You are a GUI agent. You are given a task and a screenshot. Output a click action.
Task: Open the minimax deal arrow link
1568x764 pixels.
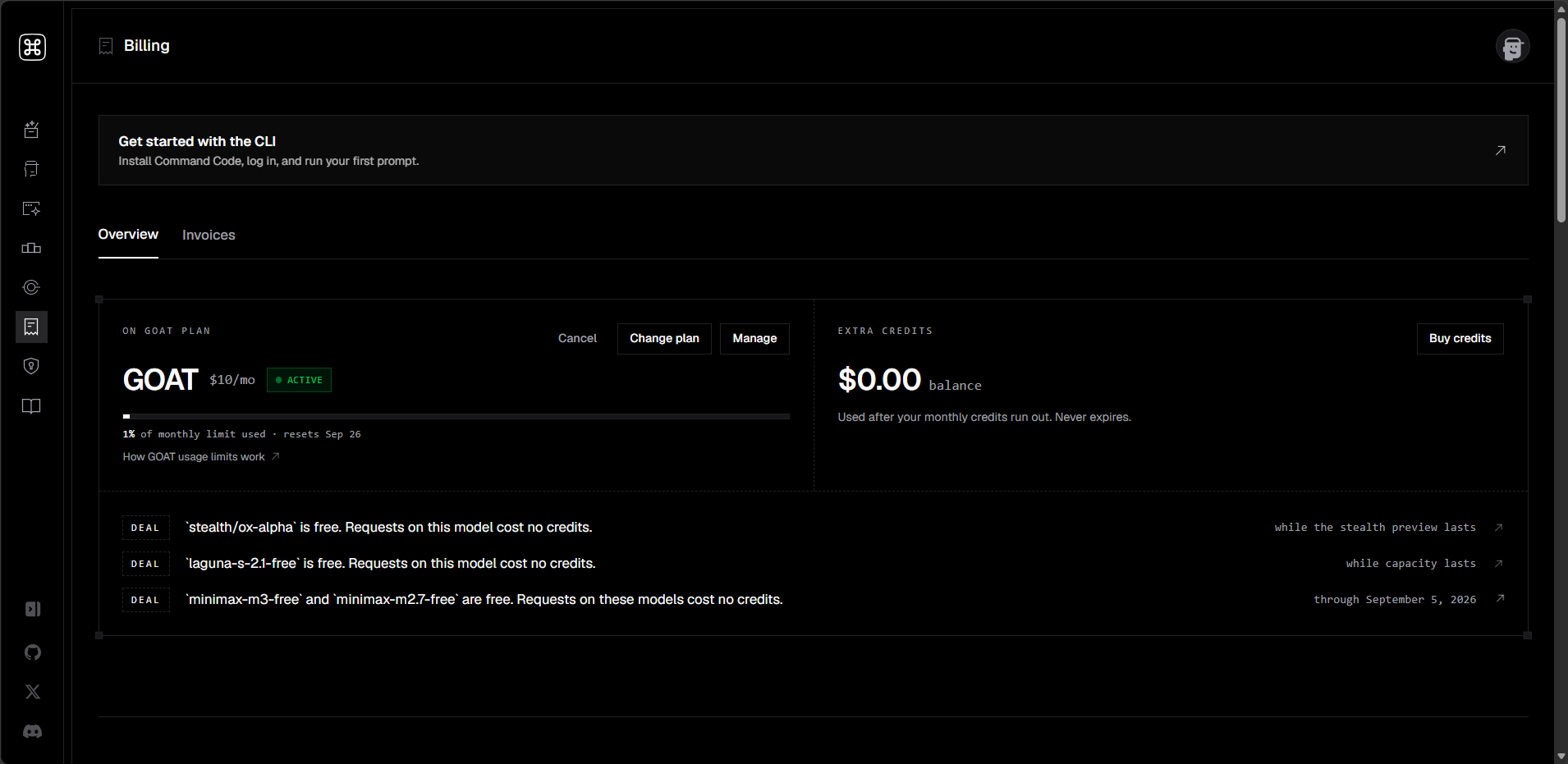coord(1500,599)
